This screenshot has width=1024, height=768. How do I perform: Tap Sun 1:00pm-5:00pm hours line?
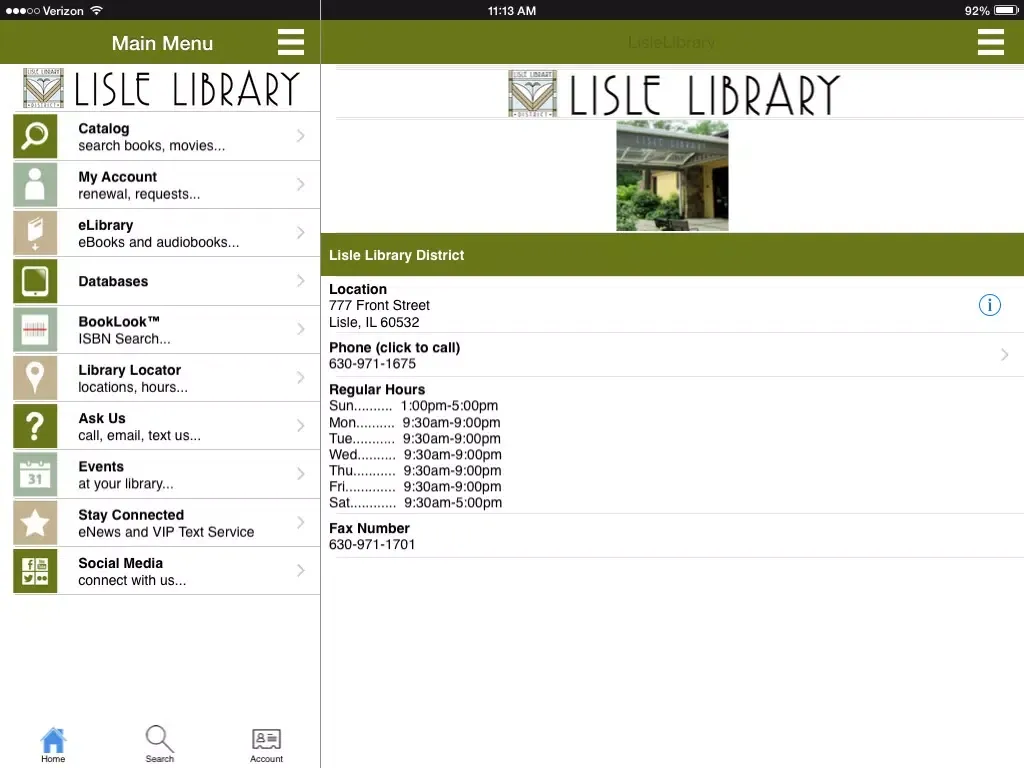pyautogui.click(x=413, y=406)
